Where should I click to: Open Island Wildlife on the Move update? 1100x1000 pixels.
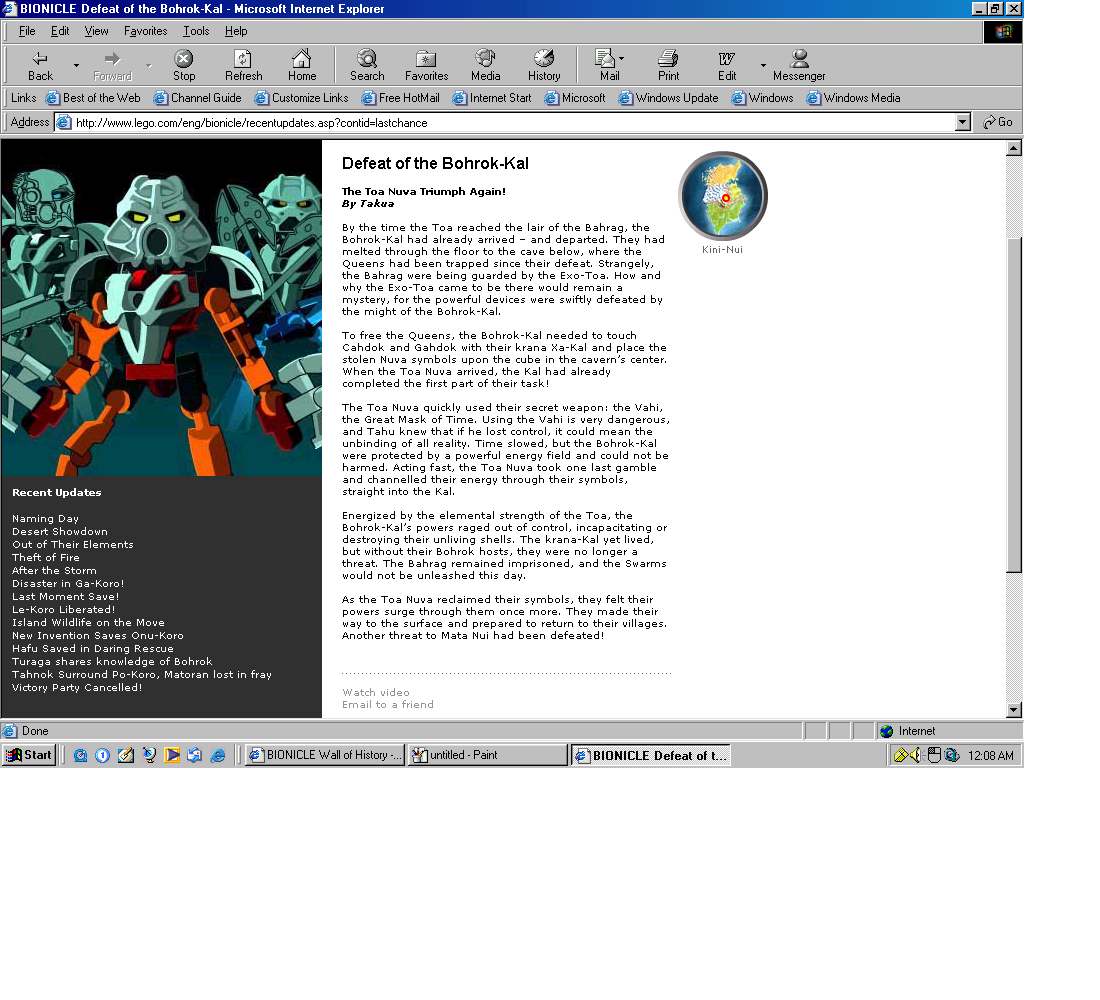click(x=88, y=622)
